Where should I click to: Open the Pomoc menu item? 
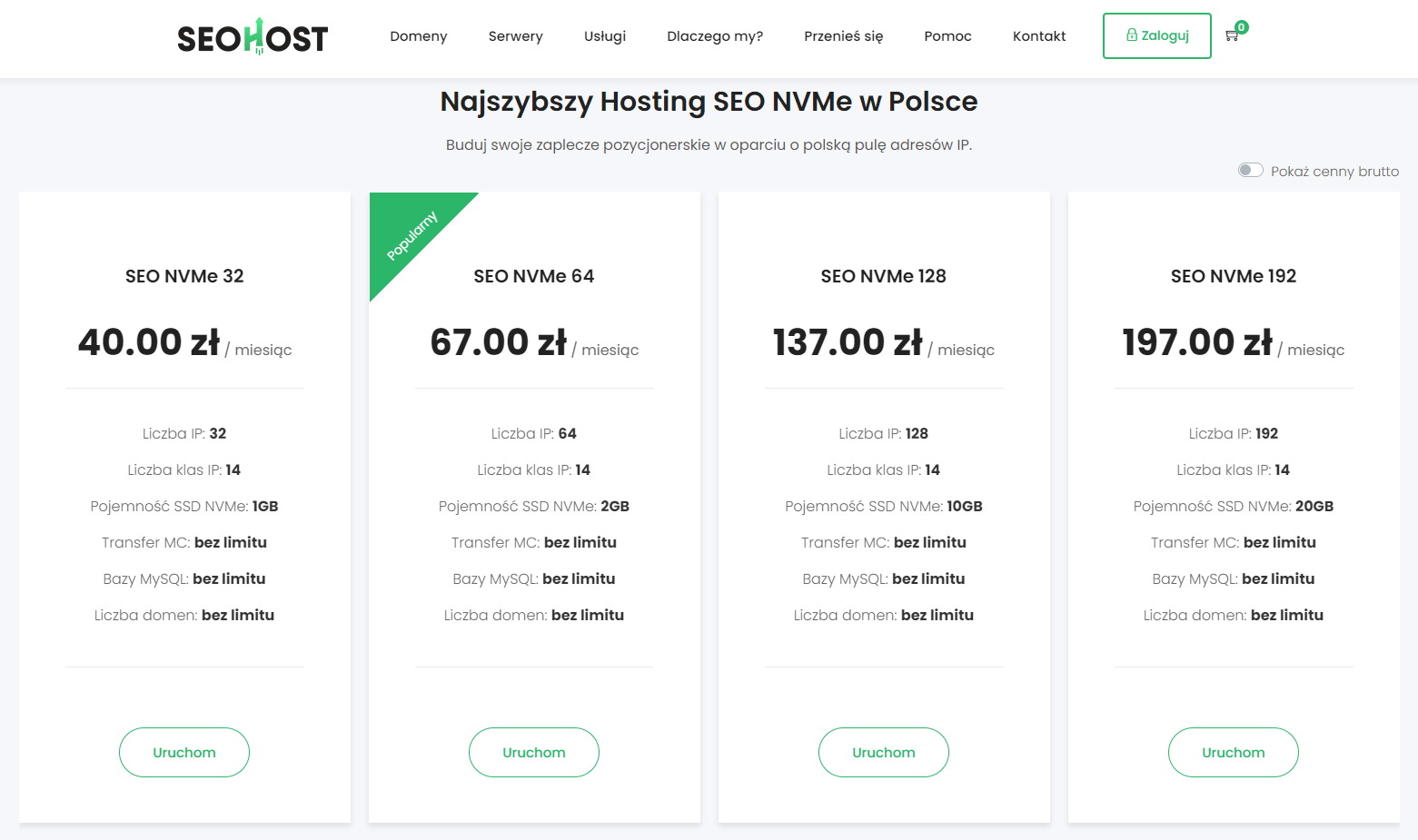point(948,36)
